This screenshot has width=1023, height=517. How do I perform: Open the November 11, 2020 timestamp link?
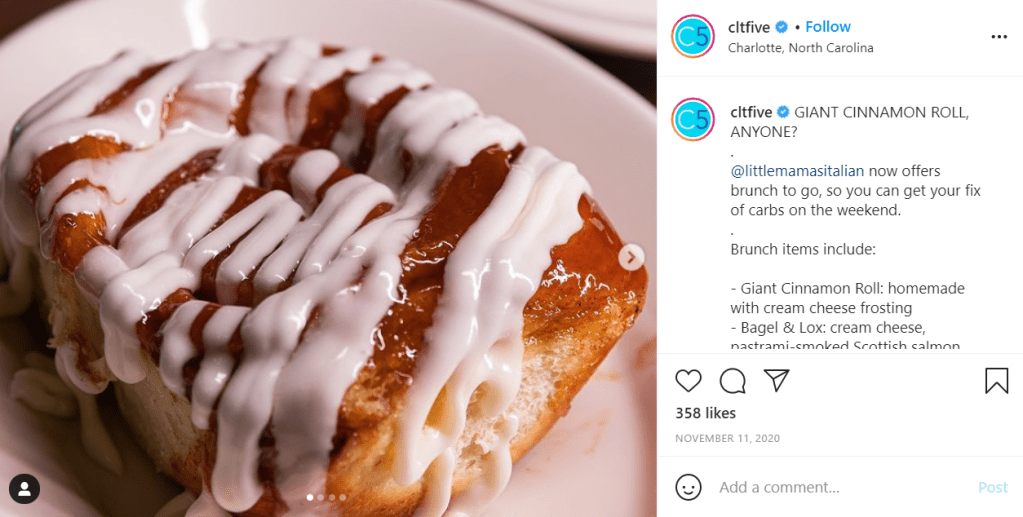[x=727, y=439]
